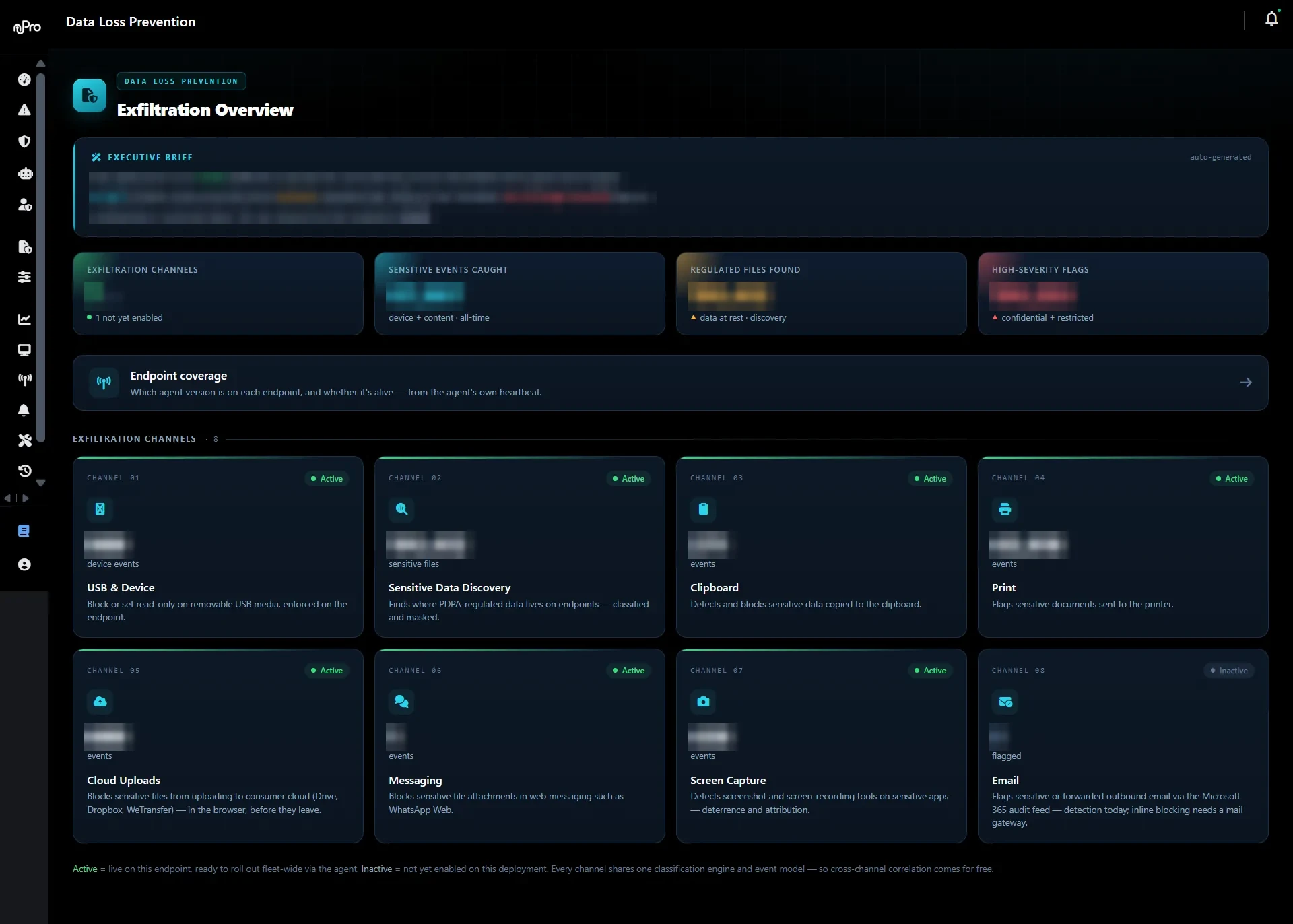Open the user account icon in sidebar
The height and width of the screenshot is (924, 1293).
(24, 564)
